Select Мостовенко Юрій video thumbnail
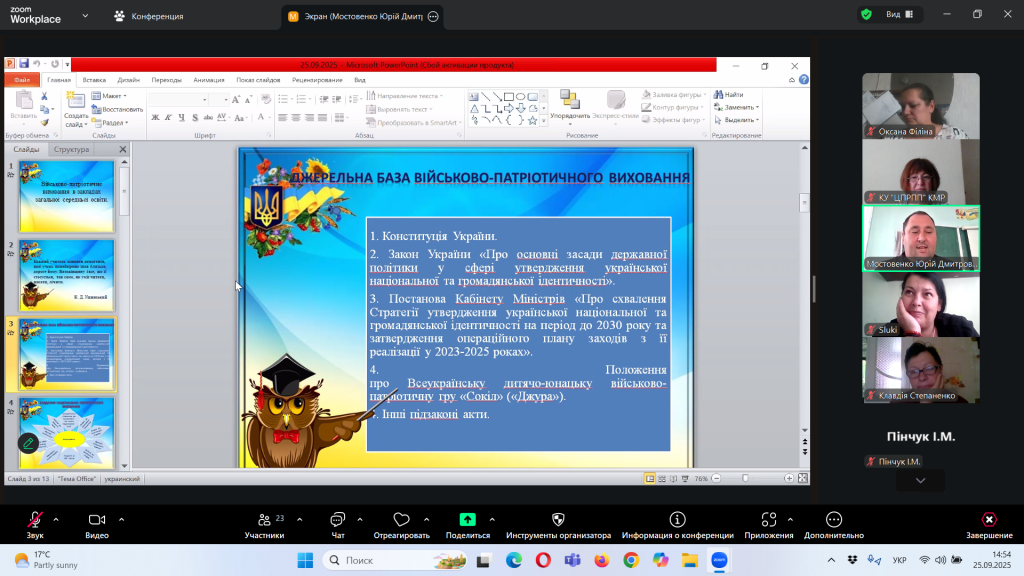Viewport: 1024px width, 576px height. pyautogui.click(x=921, y=238)
